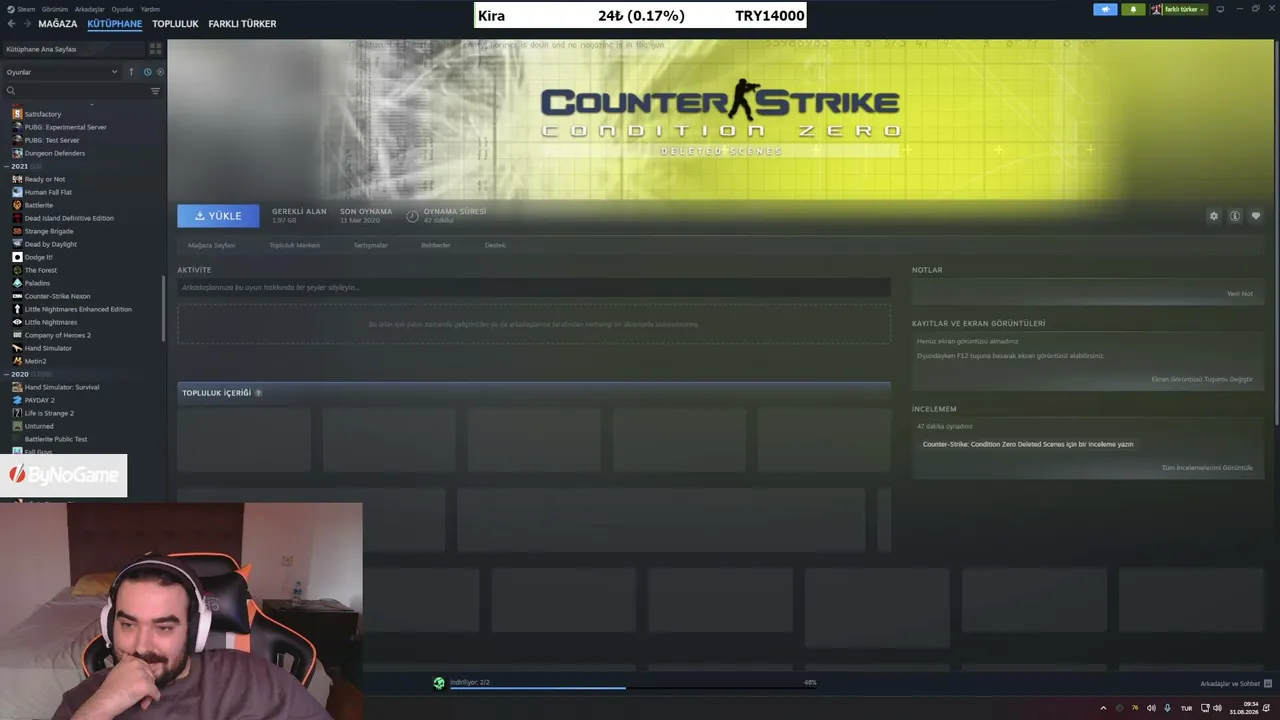Screen dimensions: 1280x720
Task: Select Ready or Not icon
Action: [17, 179]
